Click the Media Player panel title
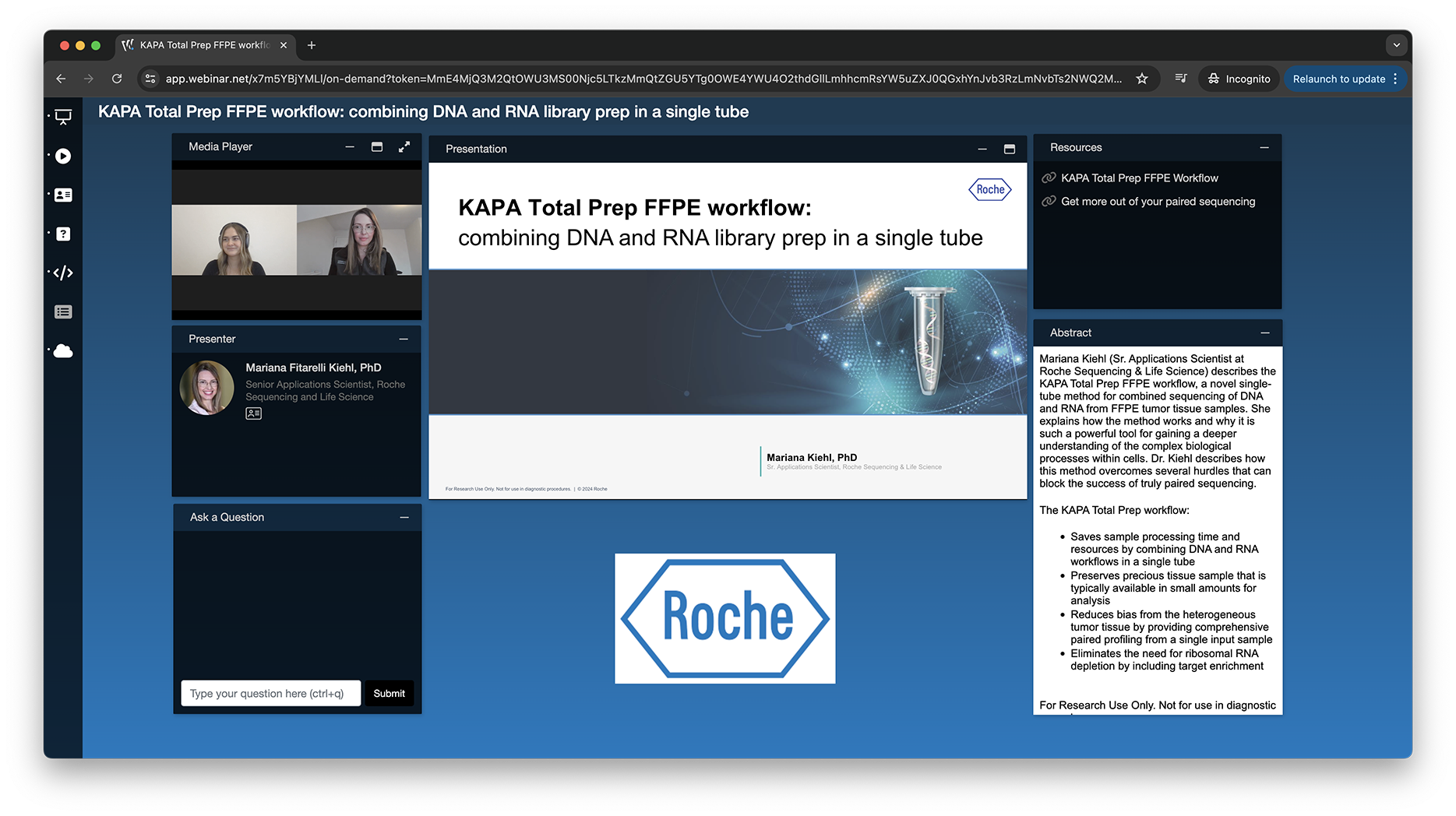This screenshot has width=1456, height=816. [220, 146]
